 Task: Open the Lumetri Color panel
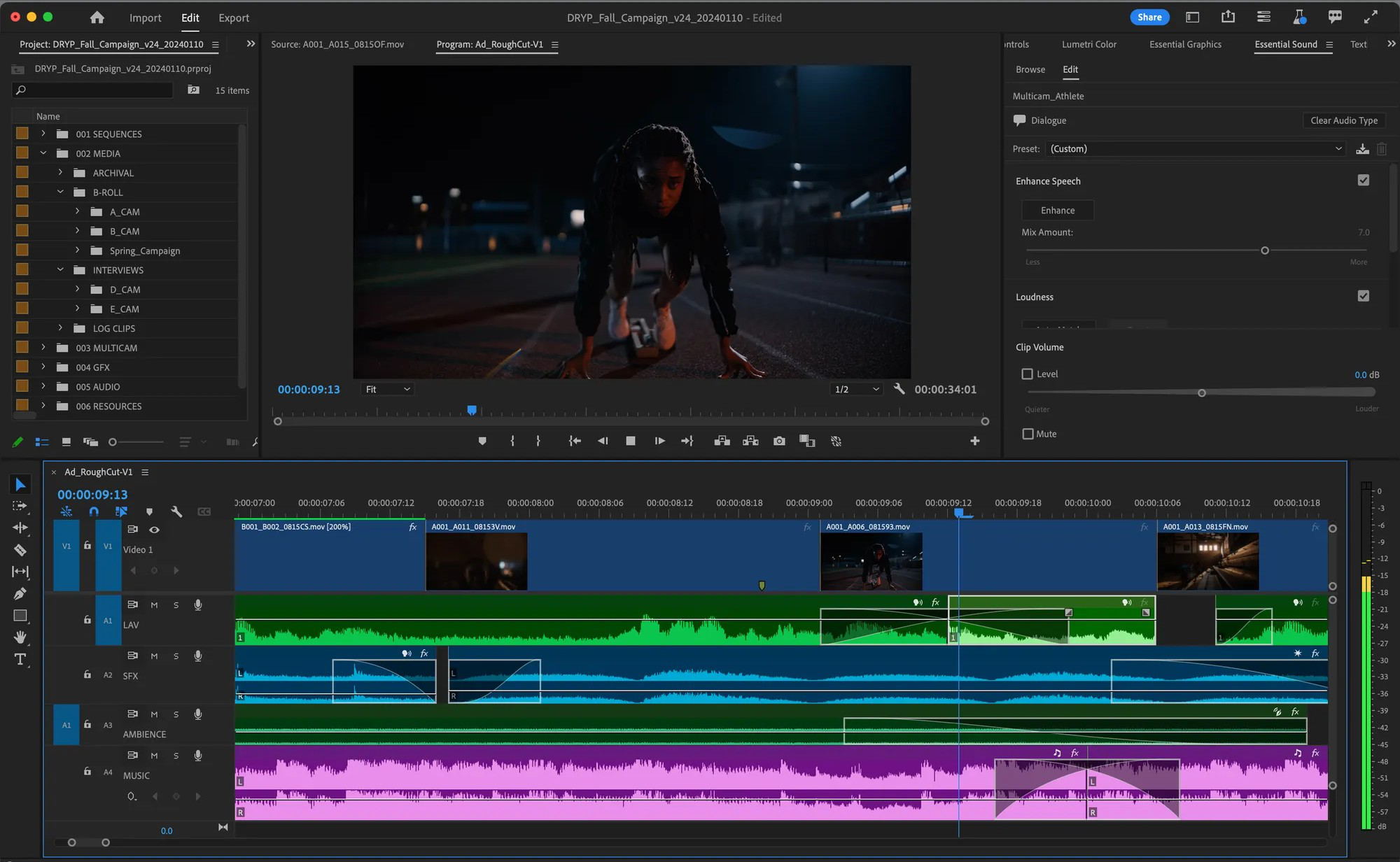(x=1089, y=44)
